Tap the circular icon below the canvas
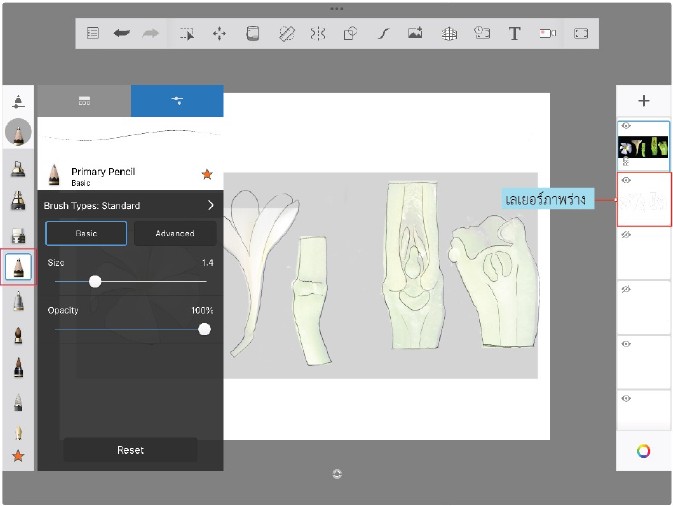The image size is (673, 506). point(337,473)
